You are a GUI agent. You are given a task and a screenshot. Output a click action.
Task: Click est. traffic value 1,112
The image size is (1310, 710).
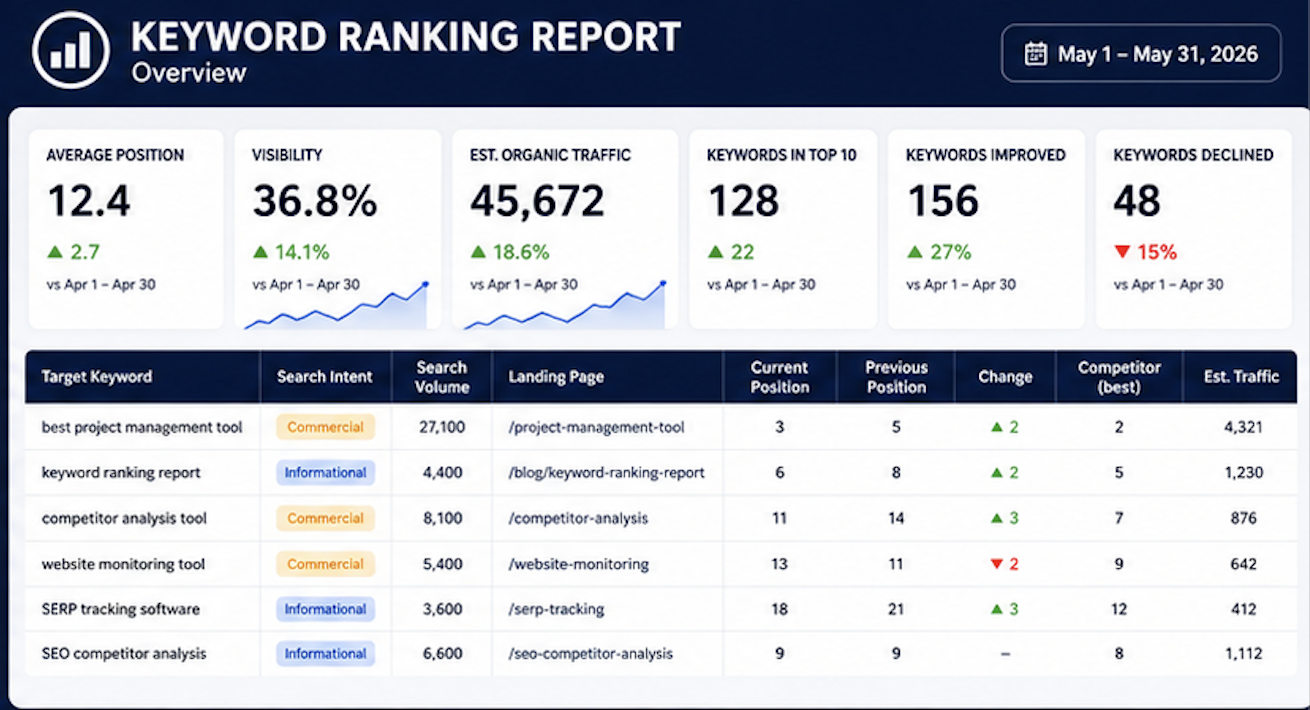(1243, 654)
